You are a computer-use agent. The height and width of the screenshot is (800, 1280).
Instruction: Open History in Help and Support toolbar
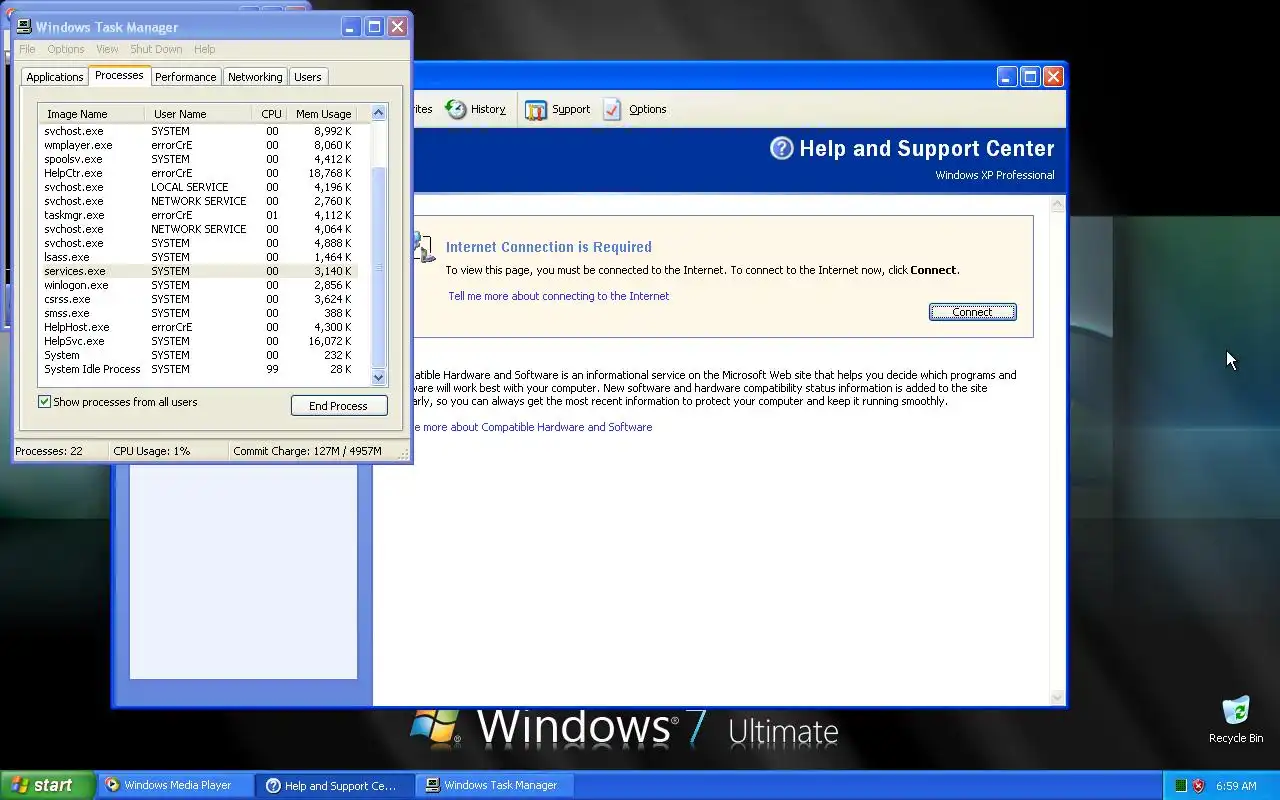[x=476, y=109]
